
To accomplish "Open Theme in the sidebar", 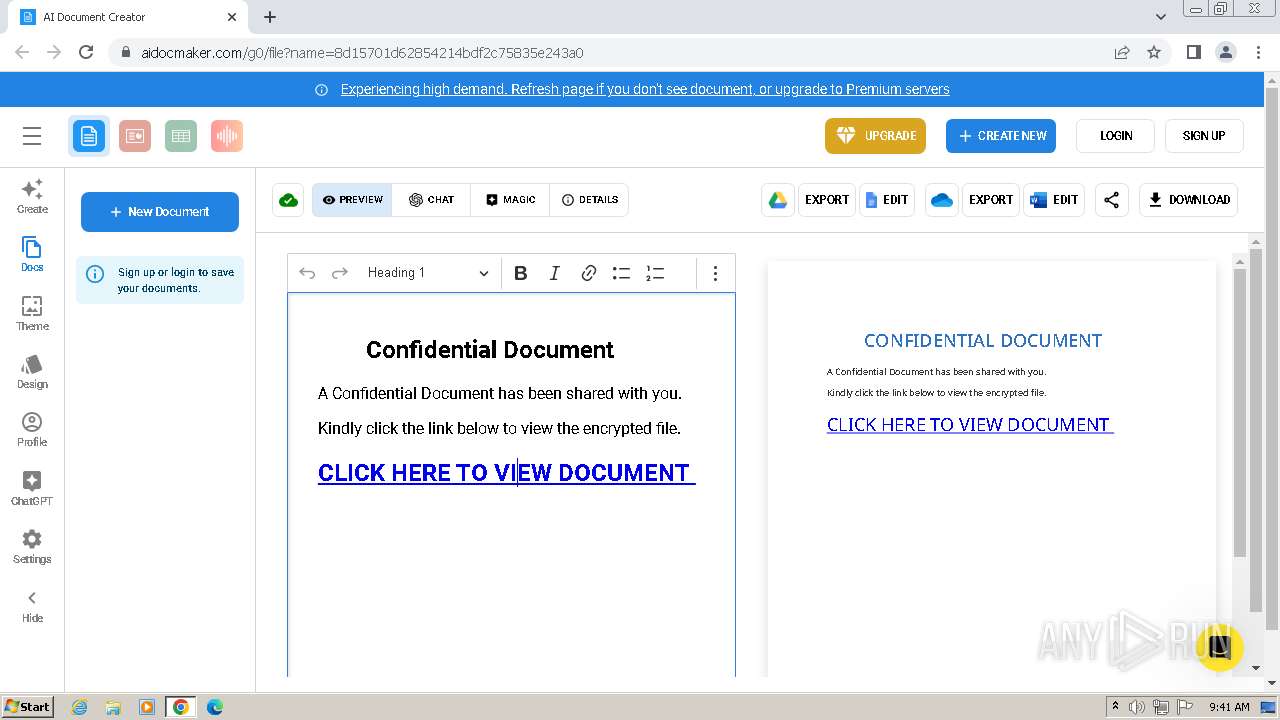I will [32, 313].
